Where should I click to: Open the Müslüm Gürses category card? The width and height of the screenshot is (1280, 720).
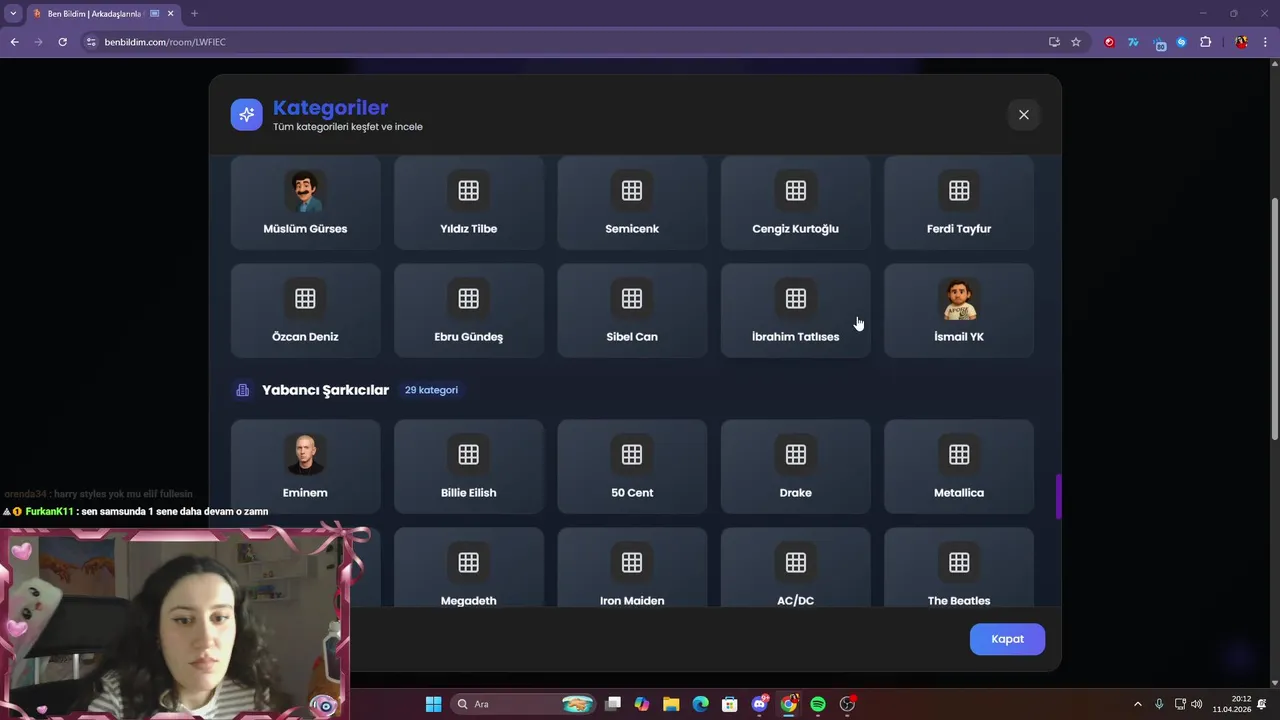305,202
